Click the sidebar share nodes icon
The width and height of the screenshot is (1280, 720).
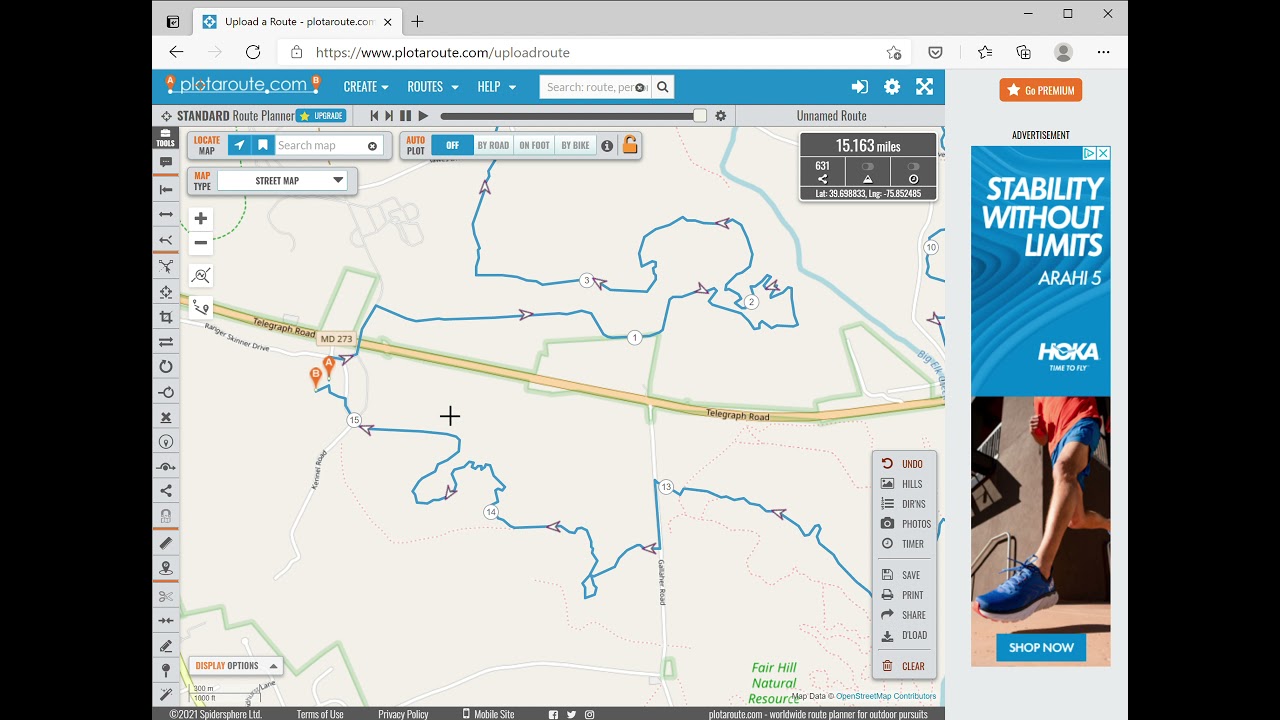166,491
